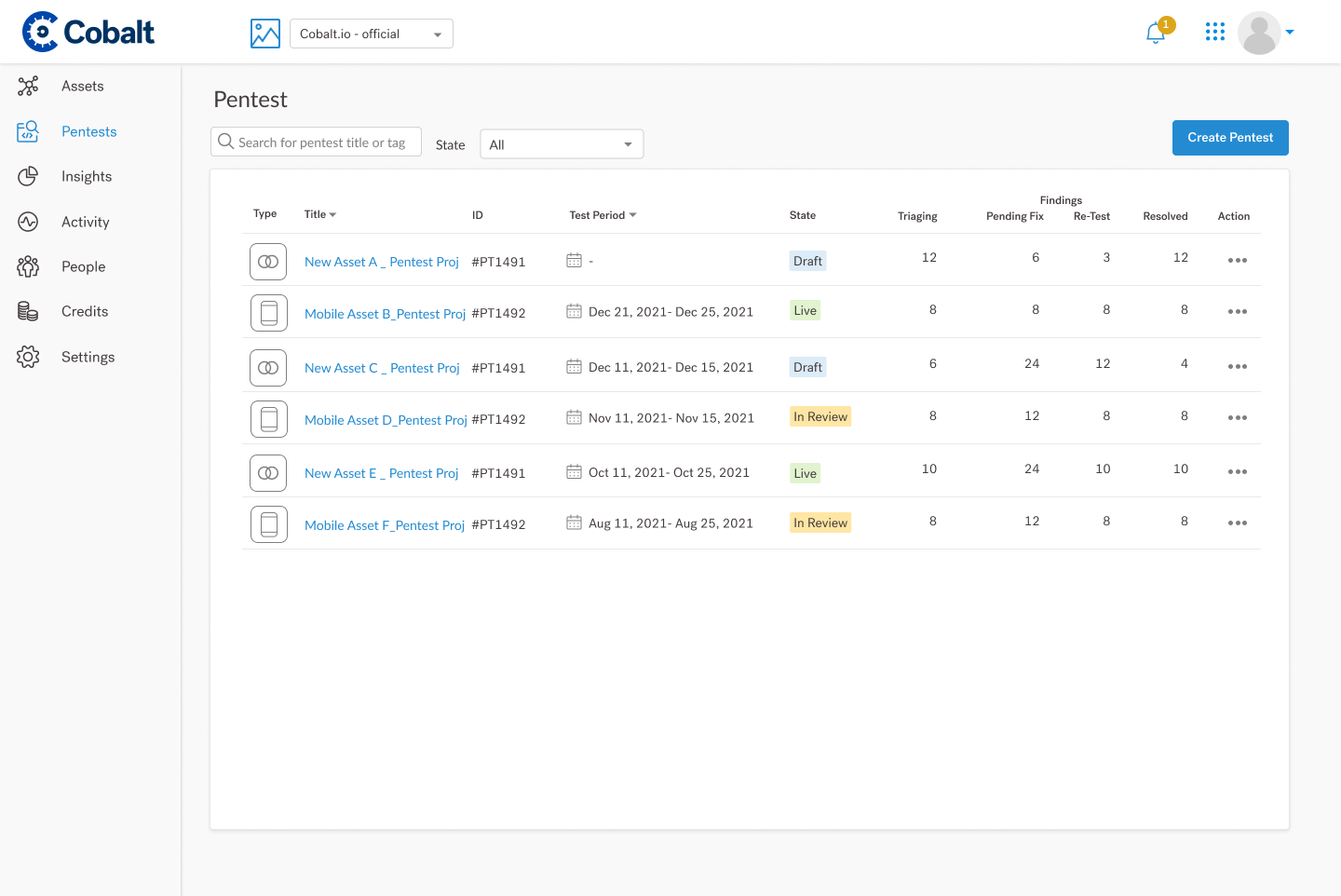Open the Insights pie chart icon

pyautogui.click(x=28, y=176)
